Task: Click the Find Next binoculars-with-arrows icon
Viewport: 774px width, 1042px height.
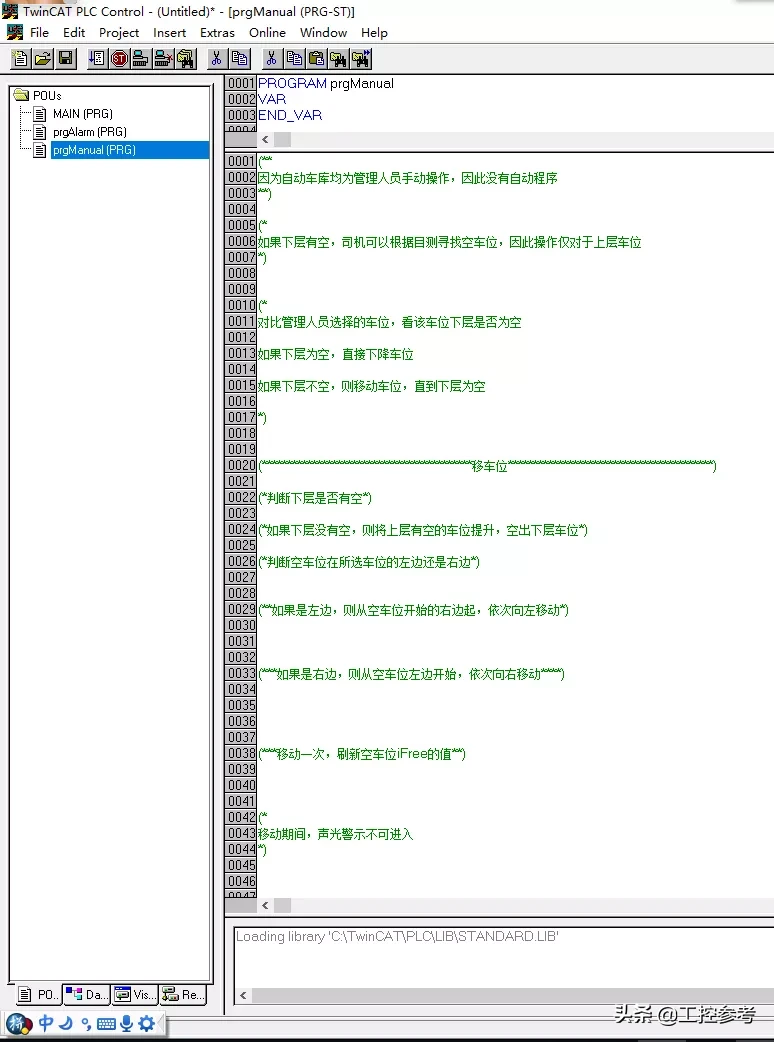Action: (361, 58)
